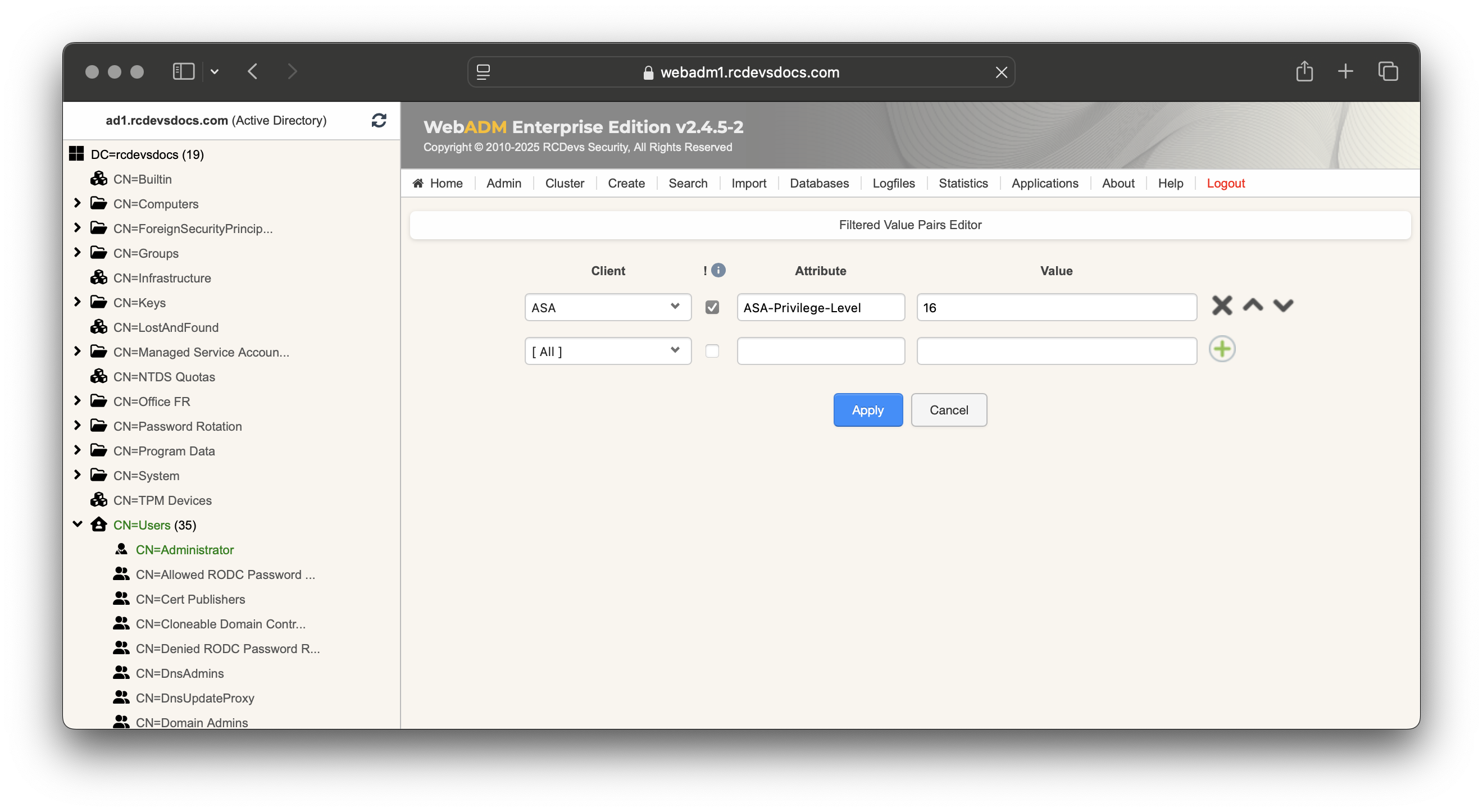Stop loading via the address bar X
Image resolution: width=1483 pixels, height=812 pixels.
pyautogui.click(x=1001, y=72)
